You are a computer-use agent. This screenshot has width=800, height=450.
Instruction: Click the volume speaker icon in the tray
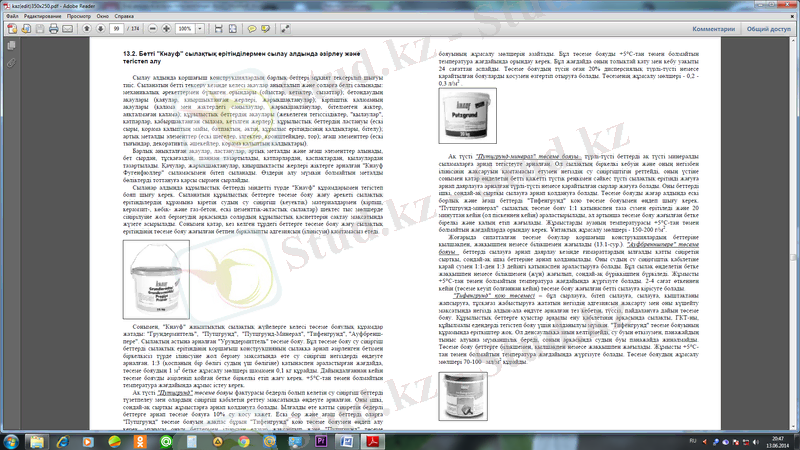[x=756, y=442]
